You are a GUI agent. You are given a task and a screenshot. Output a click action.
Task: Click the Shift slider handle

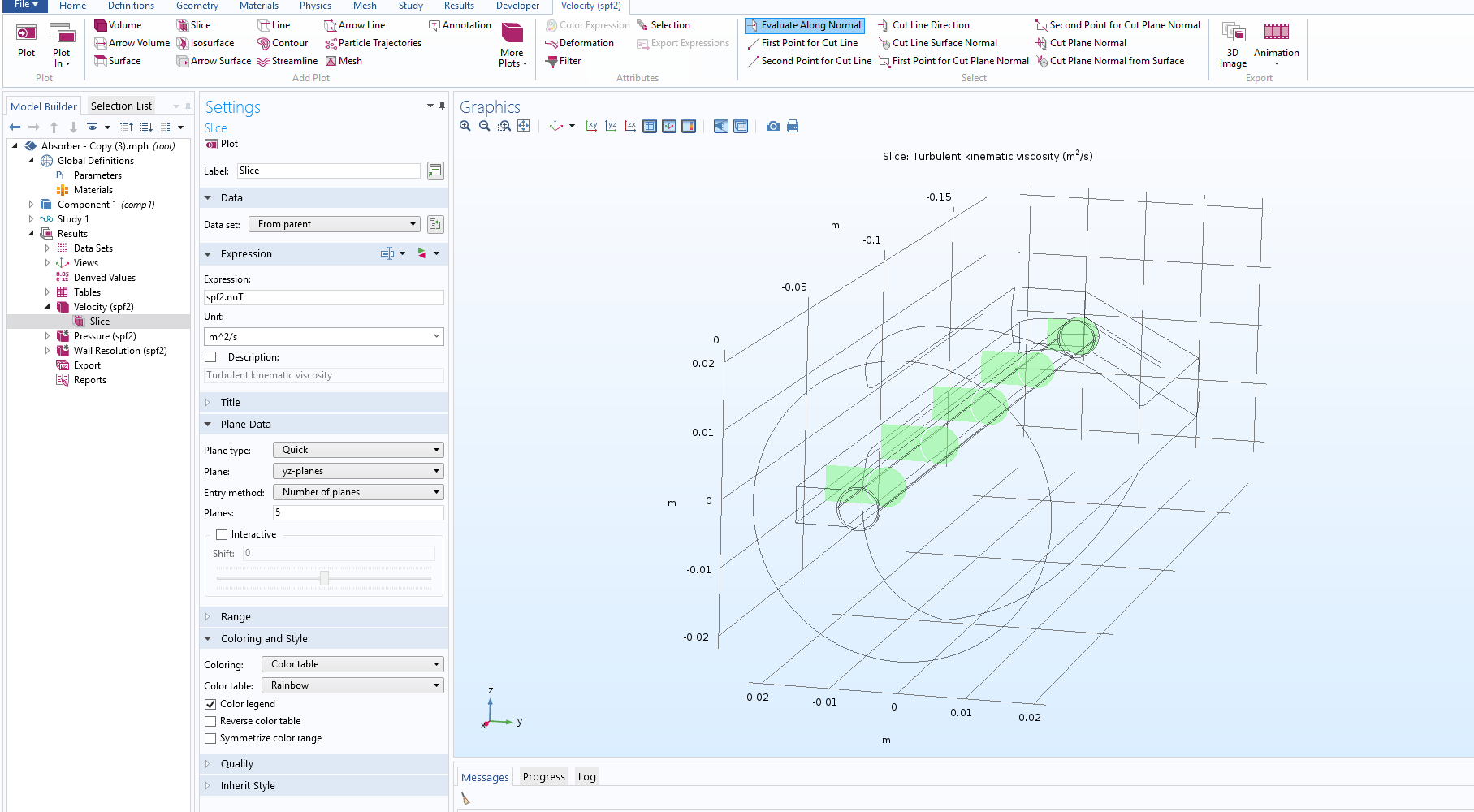pyautogui.click(x=324, y=578)
